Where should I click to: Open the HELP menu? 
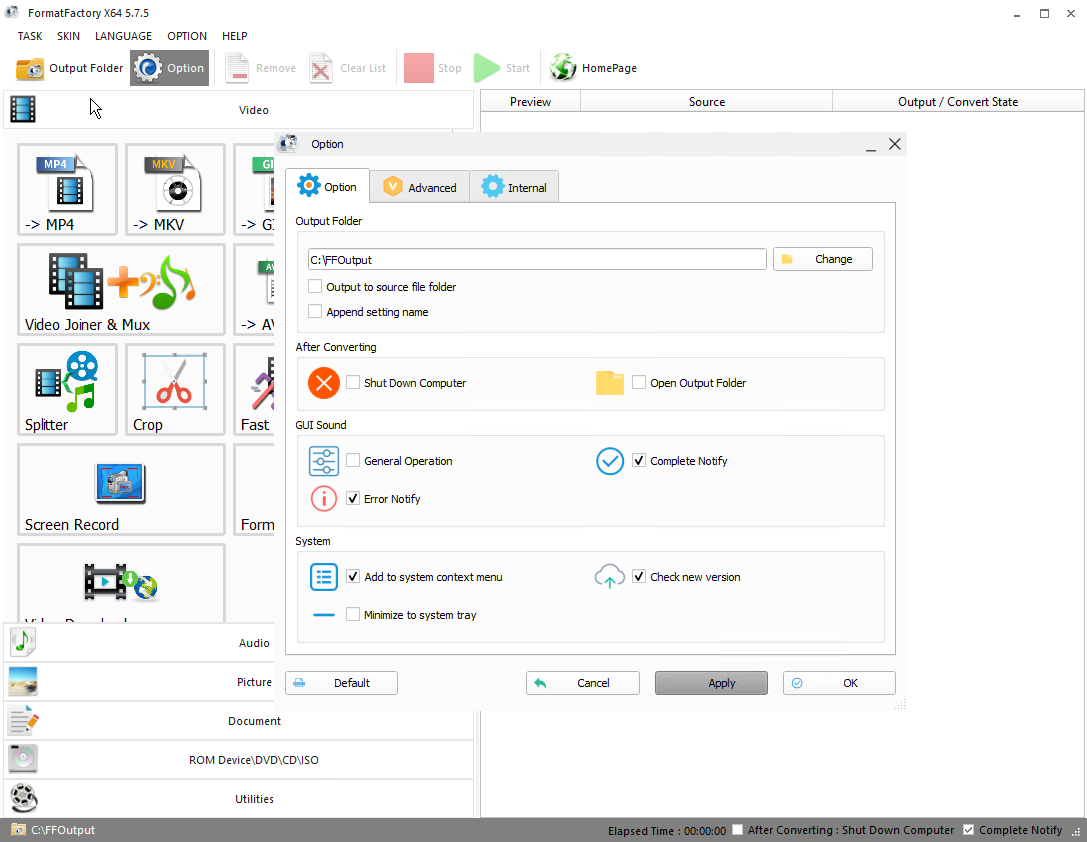(x=234, y=36)
